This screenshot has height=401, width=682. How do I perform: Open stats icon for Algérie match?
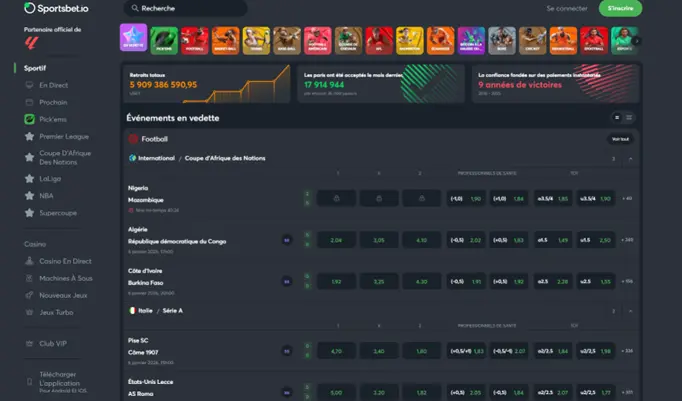[x=287, y=240]
